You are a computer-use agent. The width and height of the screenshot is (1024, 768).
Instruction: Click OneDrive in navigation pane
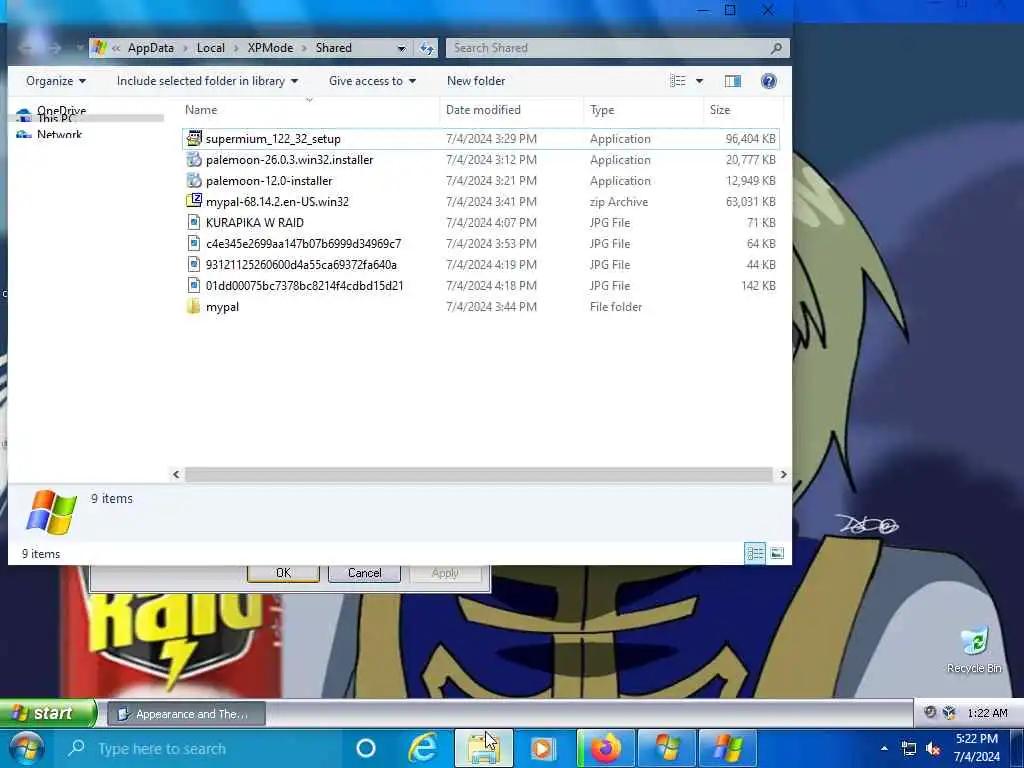click(x=61, y=110)
